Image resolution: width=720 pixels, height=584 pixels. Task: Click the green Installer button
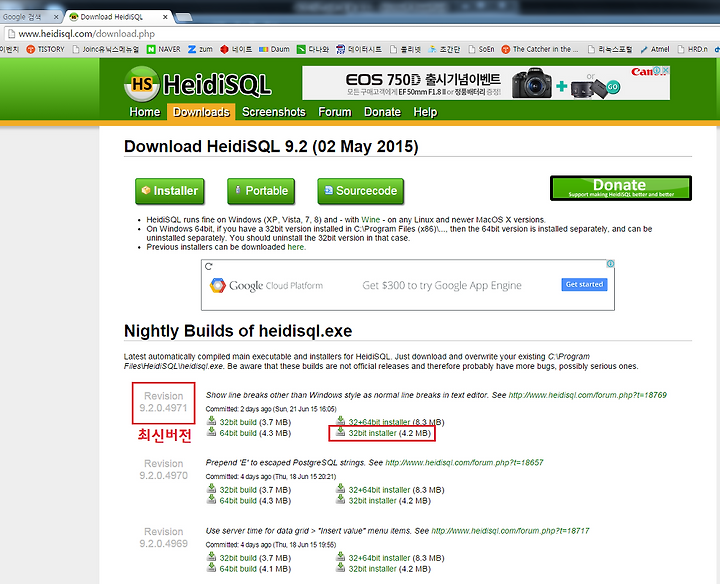(x=170, y=191)
